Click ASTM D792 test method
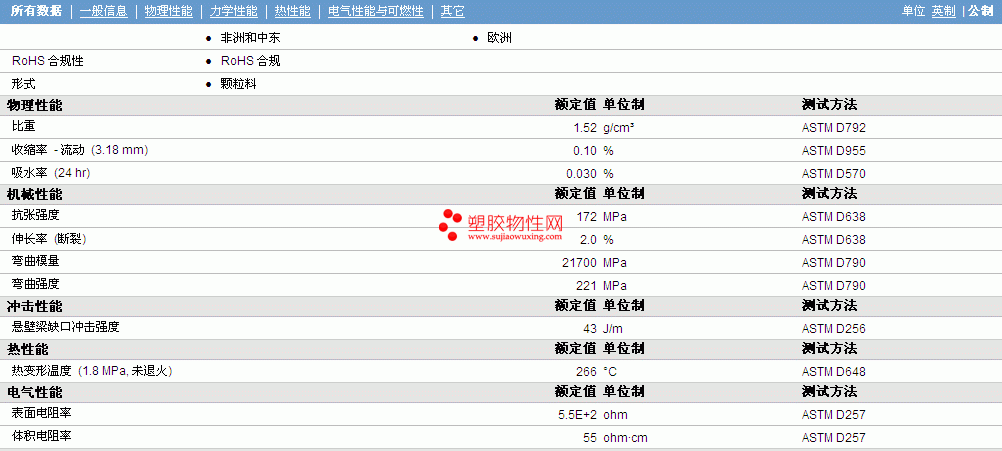1002x451 pixels. pyautogui.click(x=834, y=128)
